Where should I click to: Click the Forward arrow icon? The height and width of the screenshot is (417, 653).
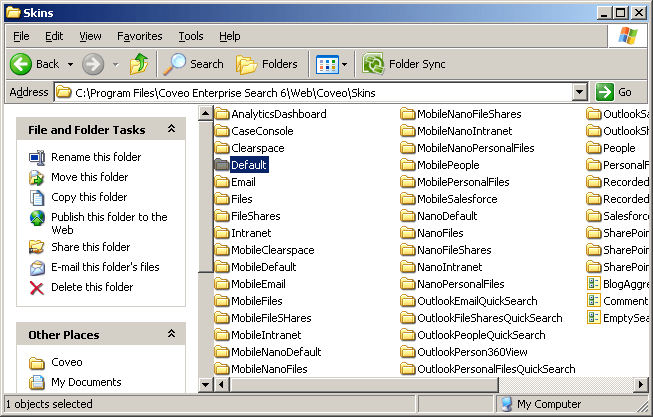pos(93,64)
